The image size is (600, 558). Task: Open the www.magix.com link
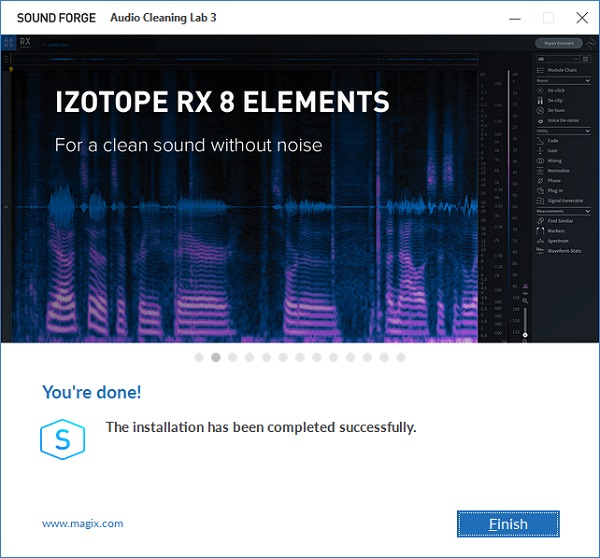tap(83, 523)
